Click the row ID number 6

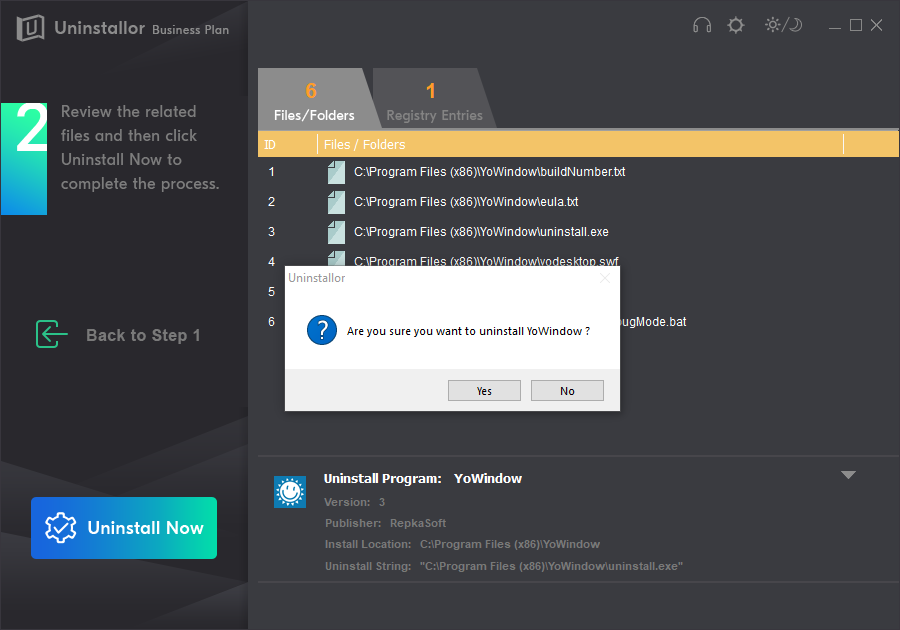[x=271, y=321]
